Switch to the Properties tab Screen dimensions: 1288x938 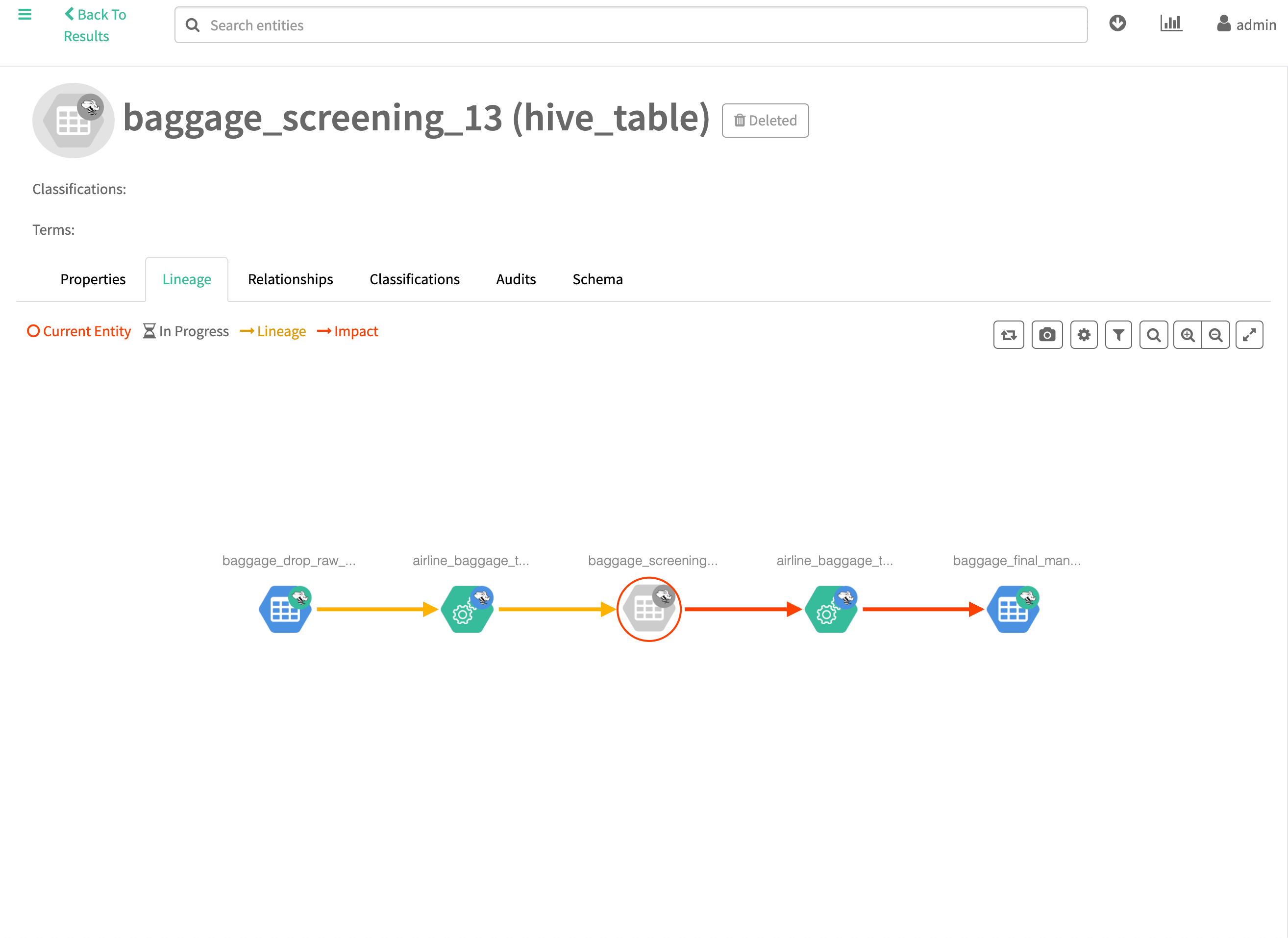coord(93,279)
